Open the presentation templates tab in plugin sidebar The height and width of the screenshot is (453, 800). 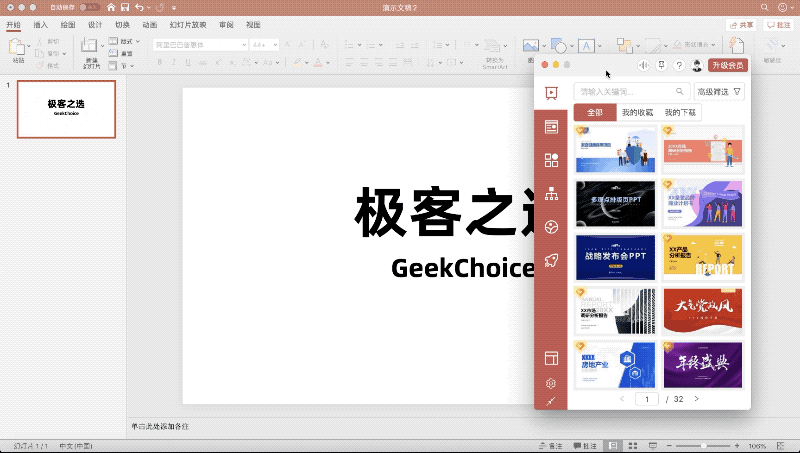point(551,93)
